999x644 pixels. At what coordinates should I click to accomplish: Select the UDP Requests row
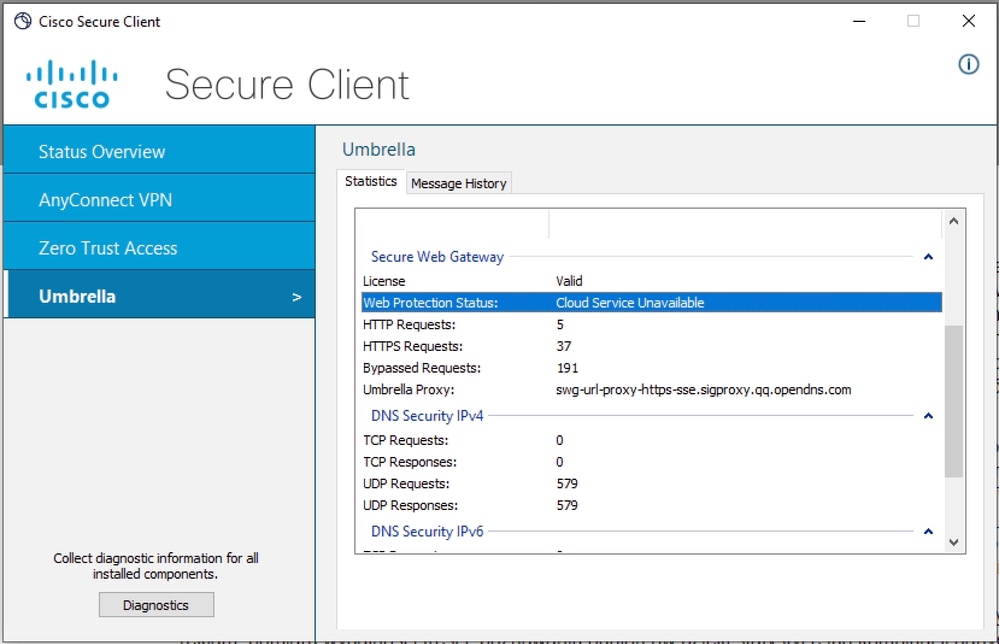[651, 483]
